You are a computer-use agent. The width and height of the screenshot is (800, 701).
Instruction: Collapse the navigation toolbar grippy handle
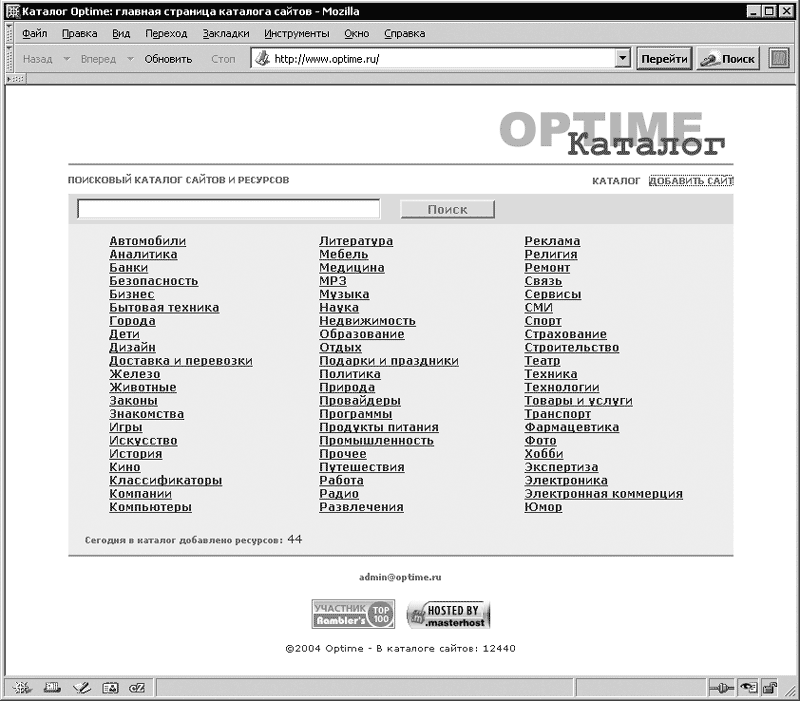(9, 59)
